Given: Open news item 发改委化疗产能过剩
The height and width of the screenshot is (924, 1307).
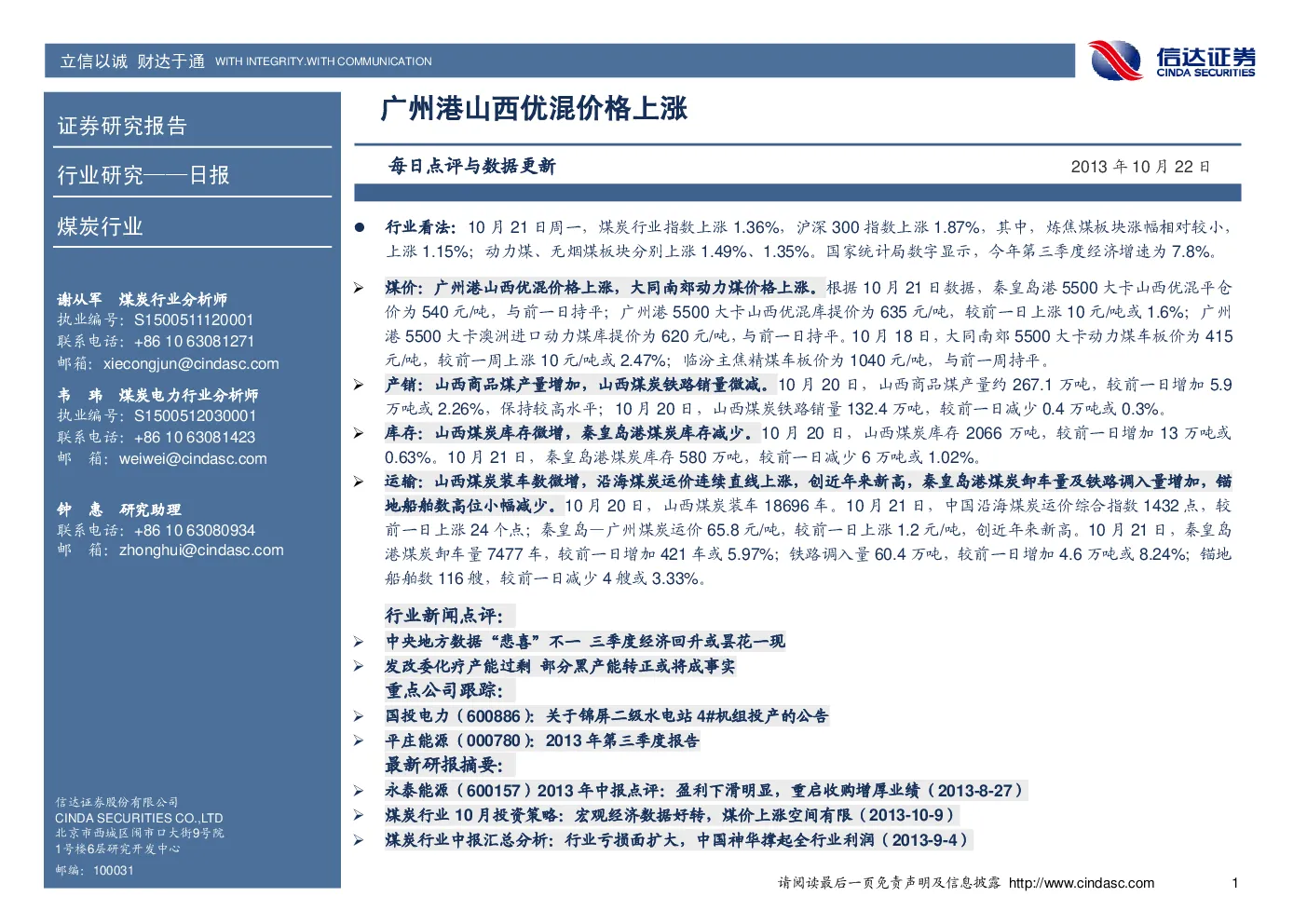Looking at the screenshot, I should (560, 666).
